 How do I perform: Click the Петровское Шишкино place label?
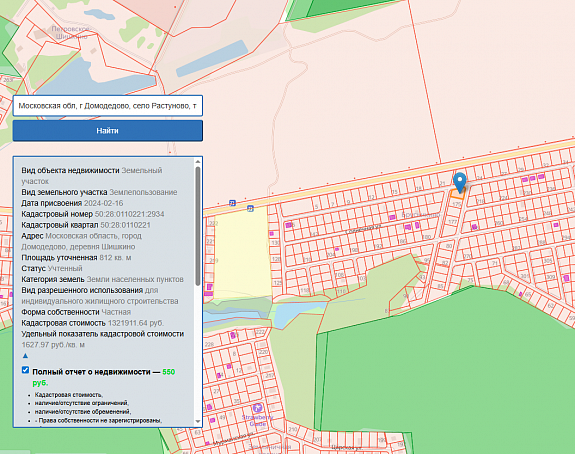tap(71, 32)
